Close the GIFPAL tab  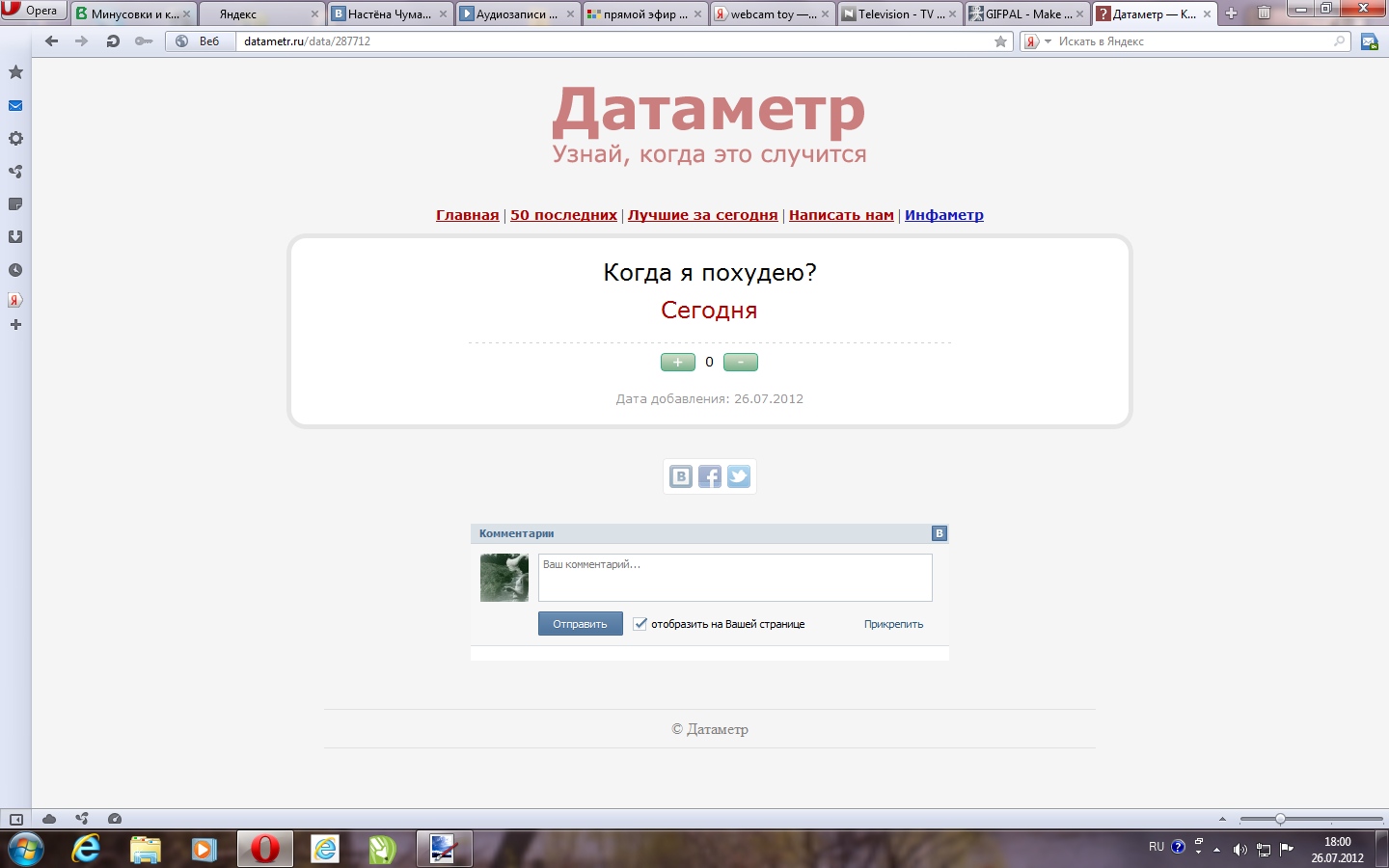coord(1079,14)
